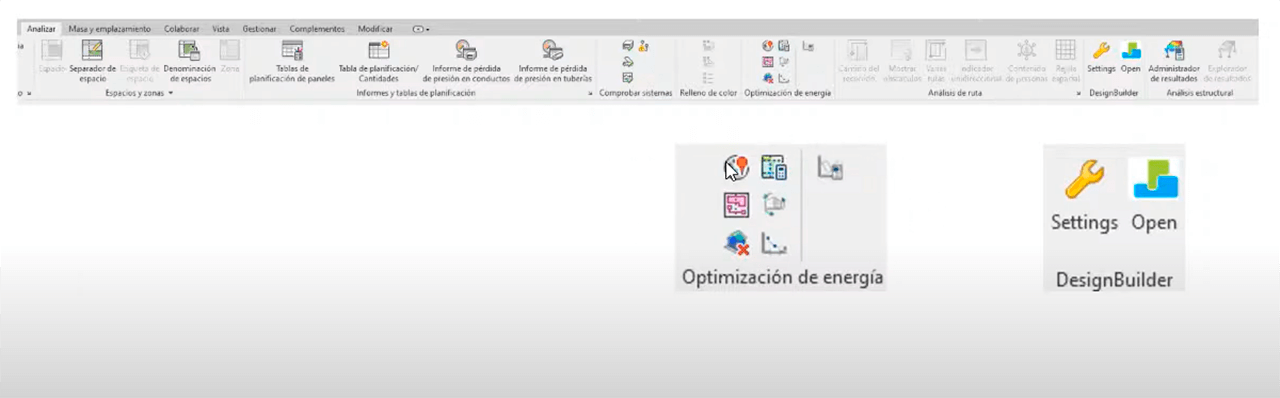The image size is (1280, 398).
Task: Click the bottom icon in the Comprobar sistemas group
Action: point(628,77)
